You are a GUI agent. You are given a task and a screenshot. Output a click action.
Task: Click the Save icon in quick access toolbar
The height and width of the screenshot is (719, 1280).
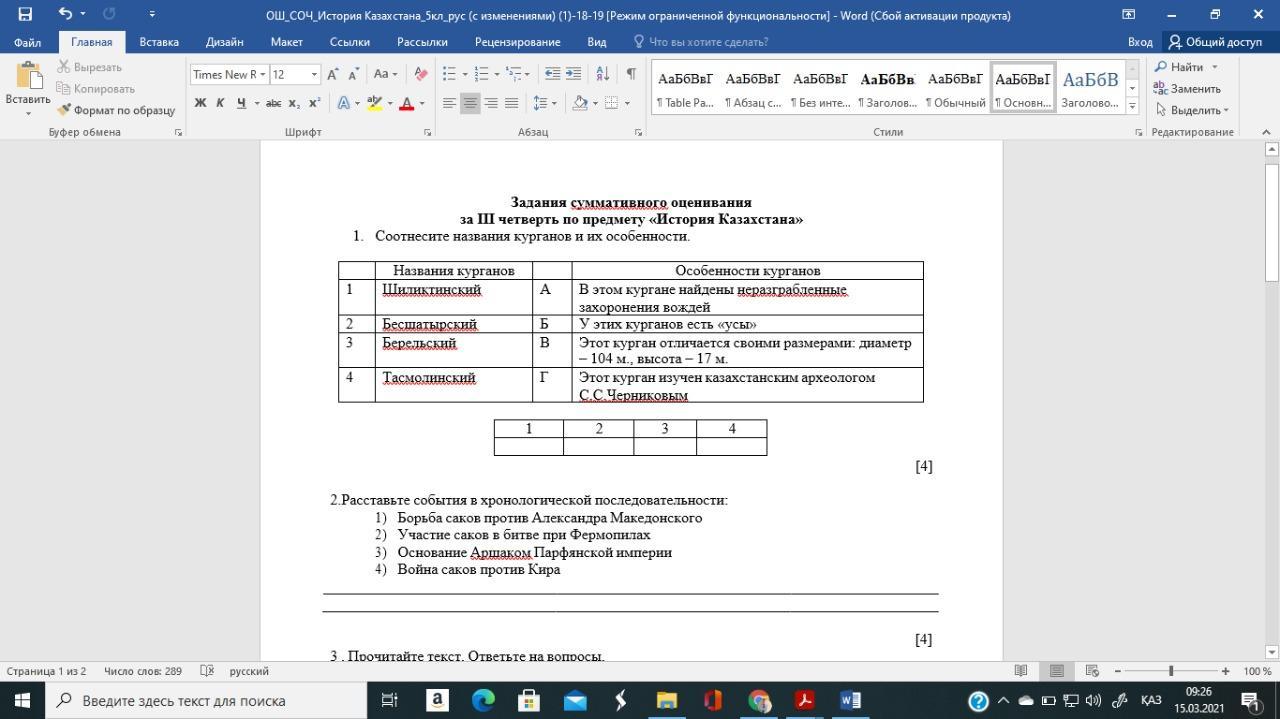point(25,14)
